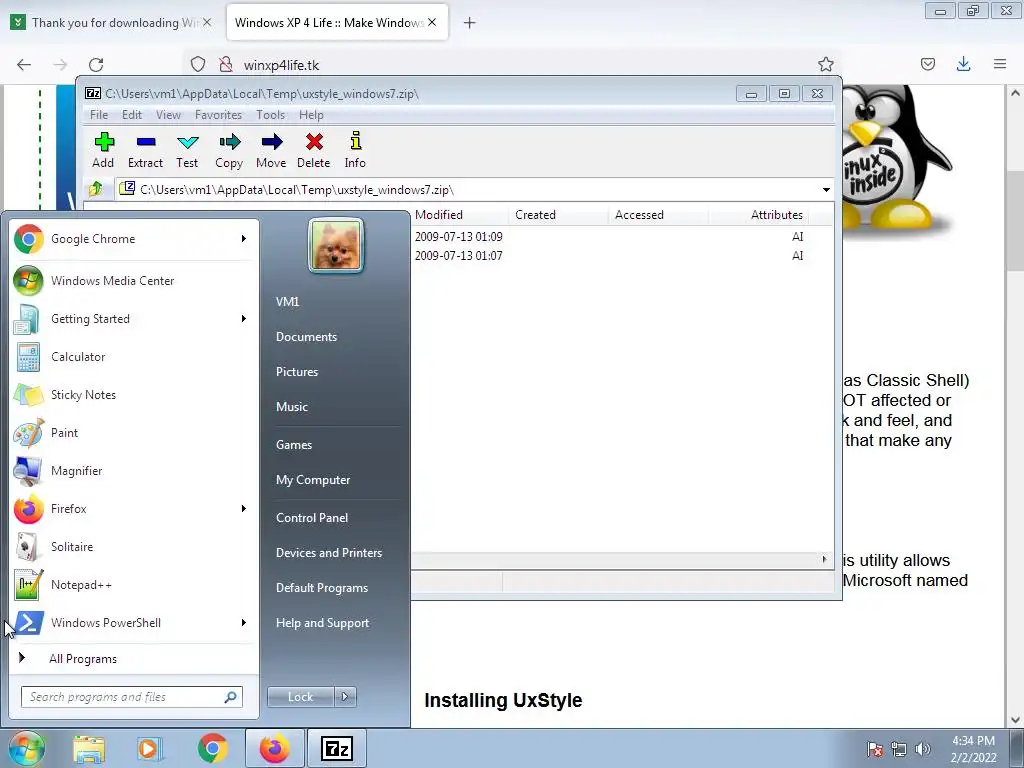Open Help and Support from Start menu
1024x768 pixels.
pos(323,623)
